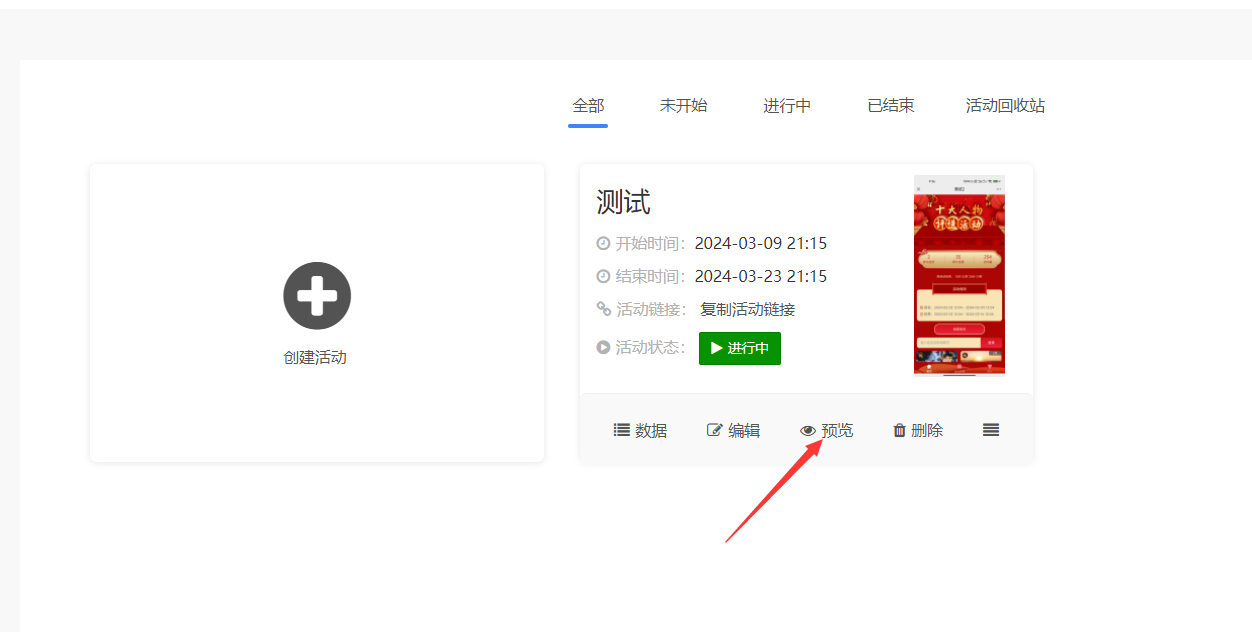Viewport: 1252px width, 632px height.
Task: Click the 数据 text label
Action: (x=651, y=430)
